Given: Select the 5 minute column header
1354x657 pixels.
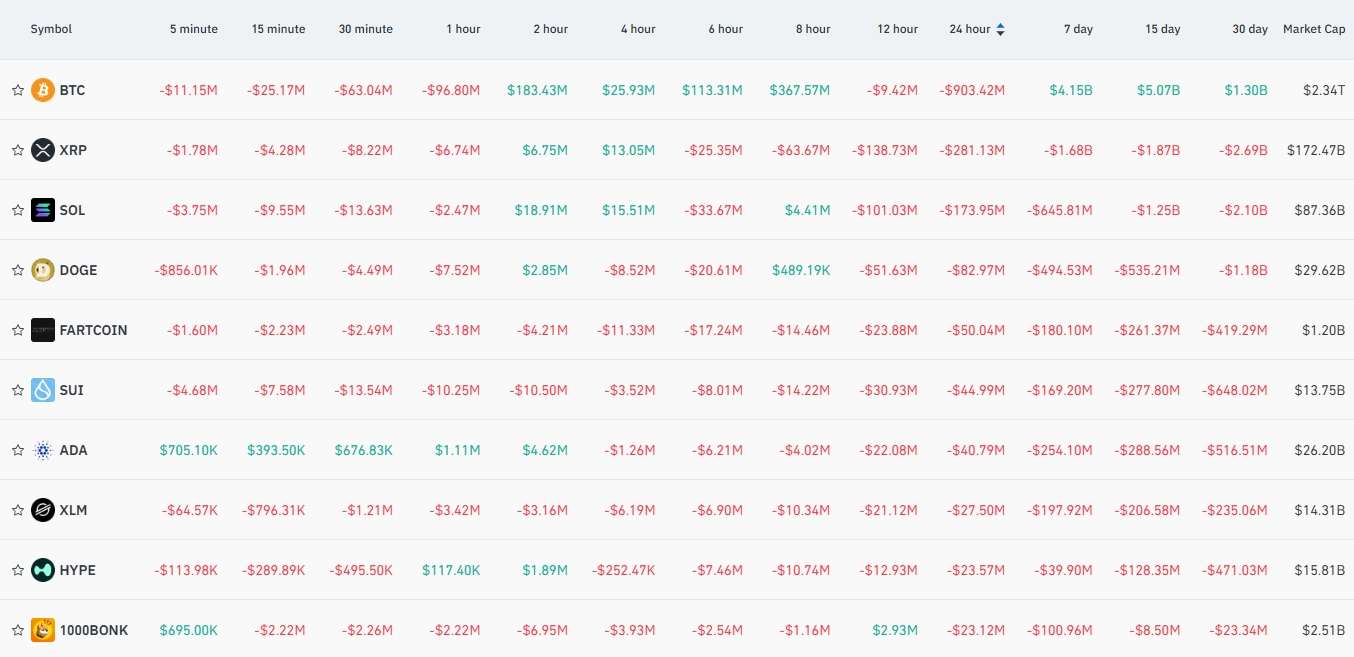Looking at the screenshot, I should tap(194, 29).
